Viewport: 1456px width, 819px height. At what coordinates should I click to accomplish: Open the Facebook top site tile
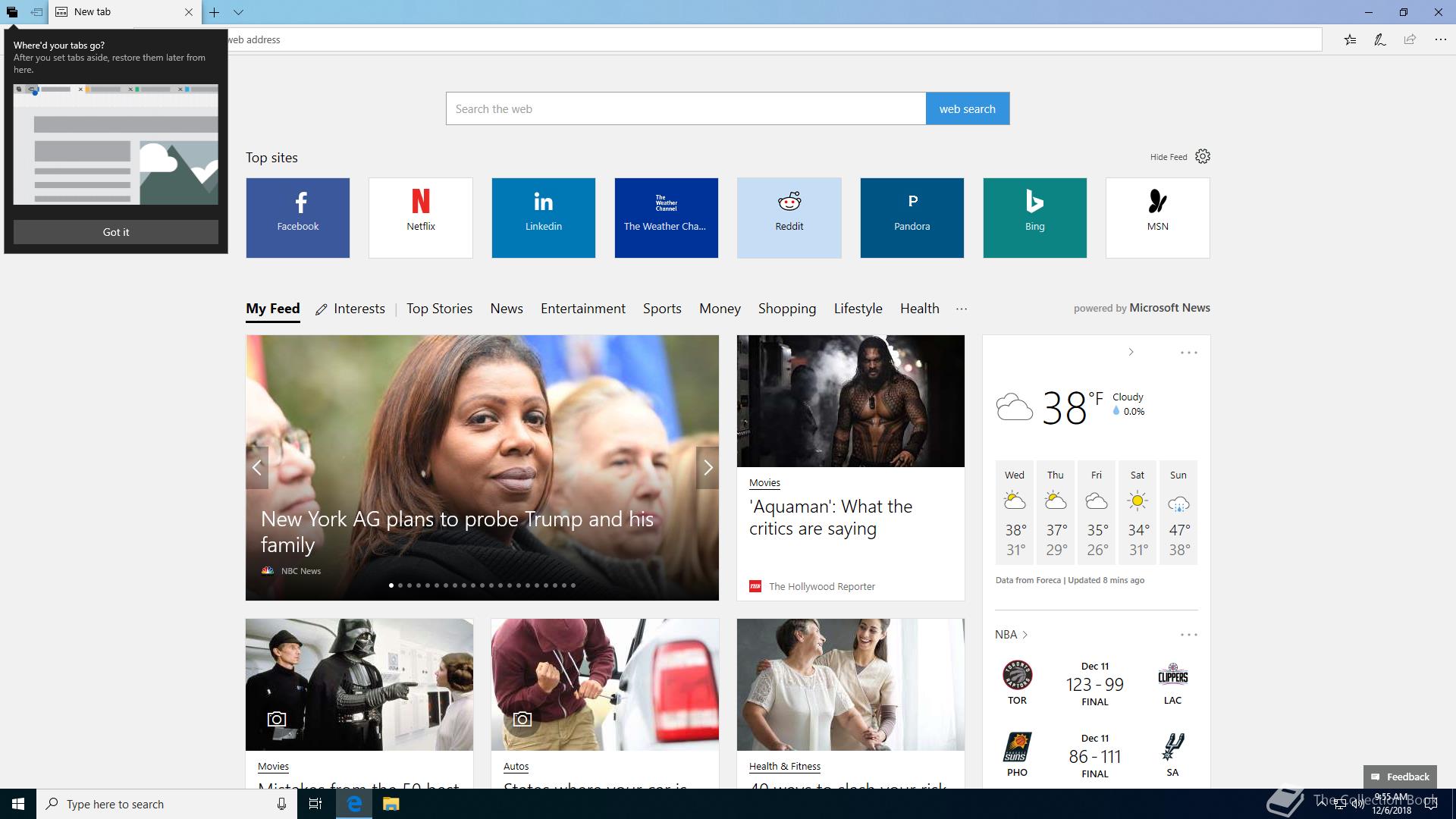[298, 218]
